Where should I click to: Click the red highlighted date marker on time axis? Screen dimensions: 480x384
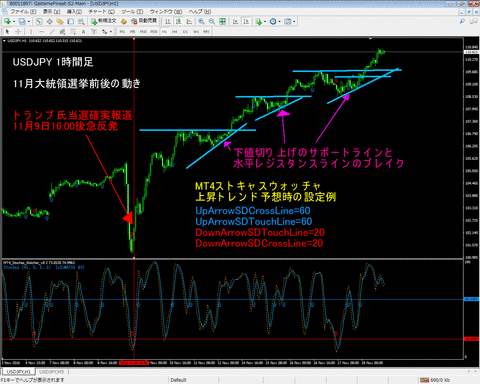(x=134, y=363)
